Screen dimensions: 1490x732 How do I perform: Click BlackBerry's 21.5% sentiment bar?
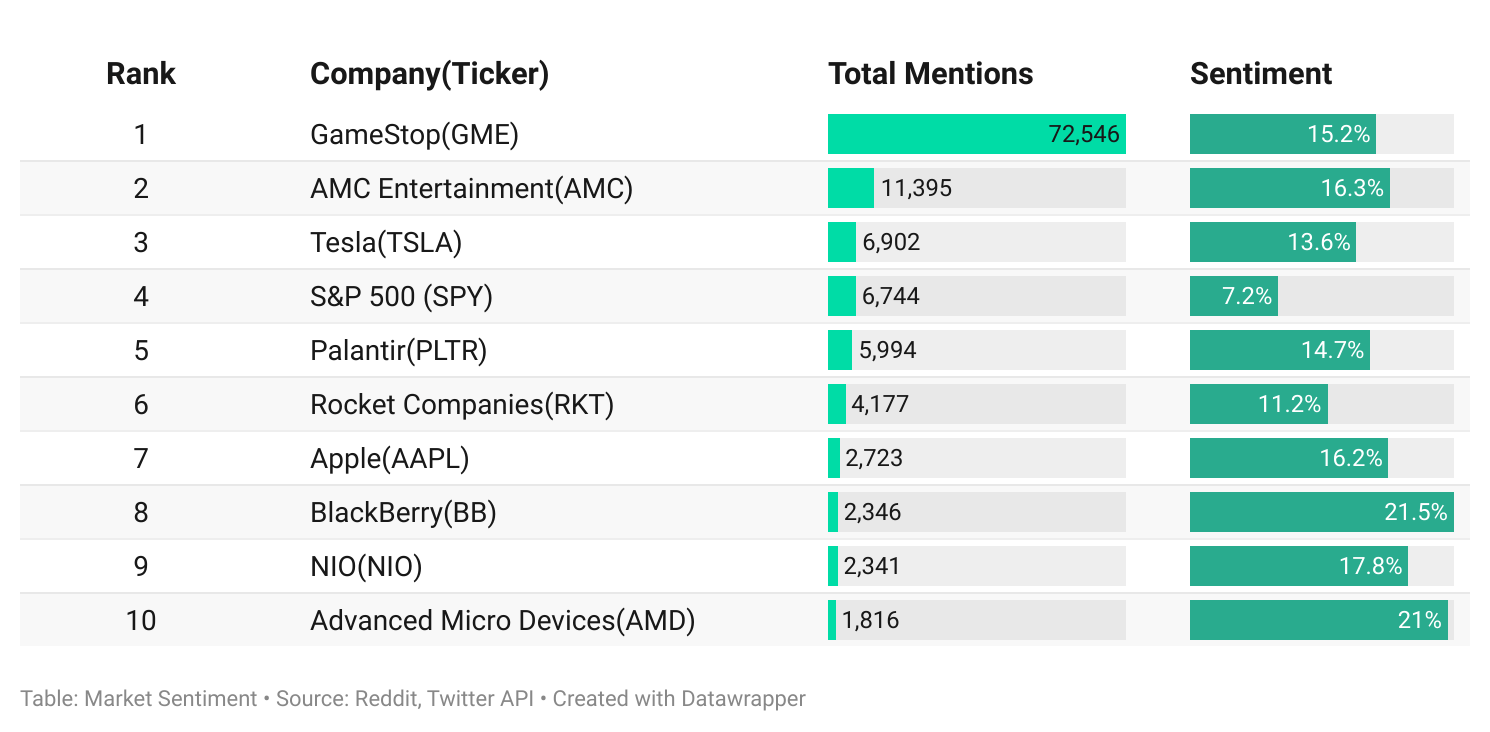(1320, 512)
